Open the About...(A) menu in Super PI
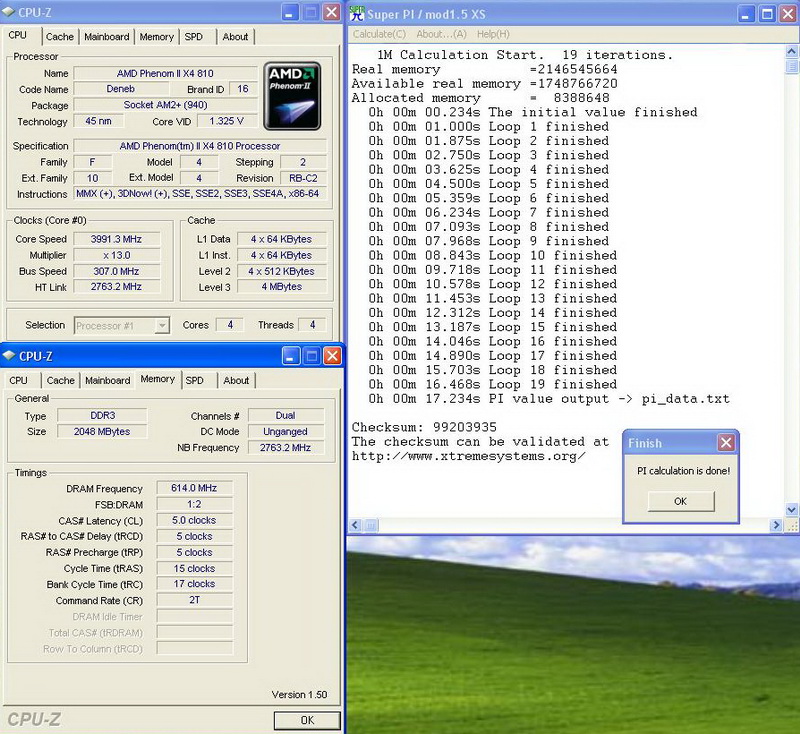The width and height of the screenshot is (800, 734). coord(443,34)
